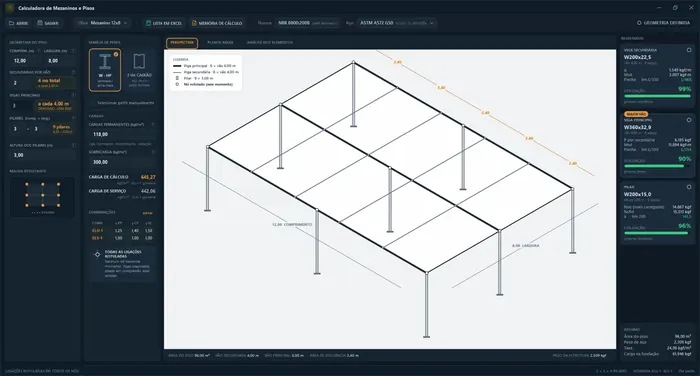This screenshot has width=700, height=376.
Task: Save the project using SALVAR
Action: tap(48, 23)
